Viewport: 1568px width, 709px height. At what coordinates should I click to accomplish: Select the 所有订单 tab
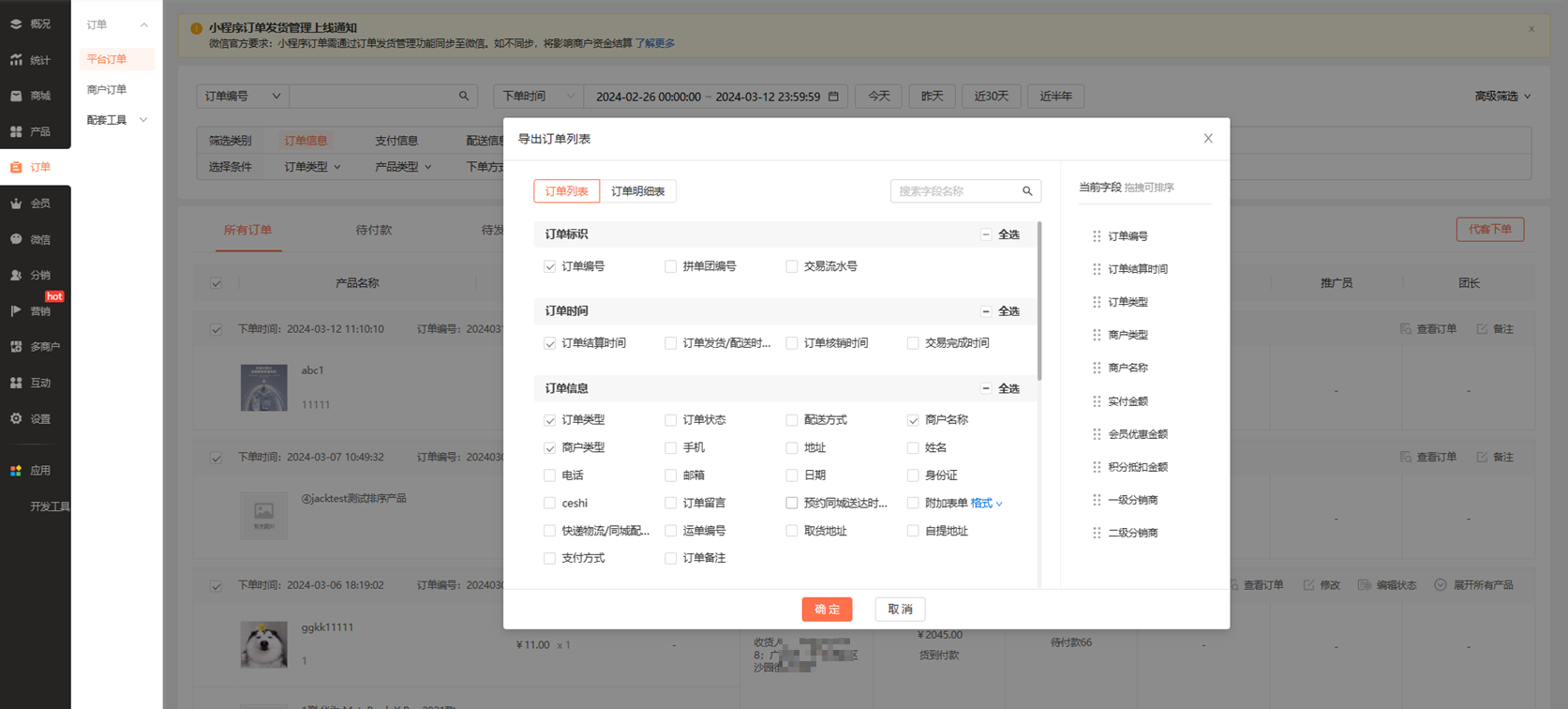[x=247, y=230]
